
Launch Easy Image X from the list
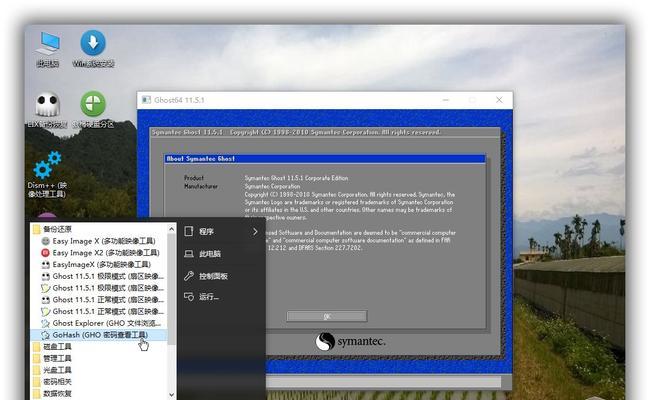(x=99, y=241)
